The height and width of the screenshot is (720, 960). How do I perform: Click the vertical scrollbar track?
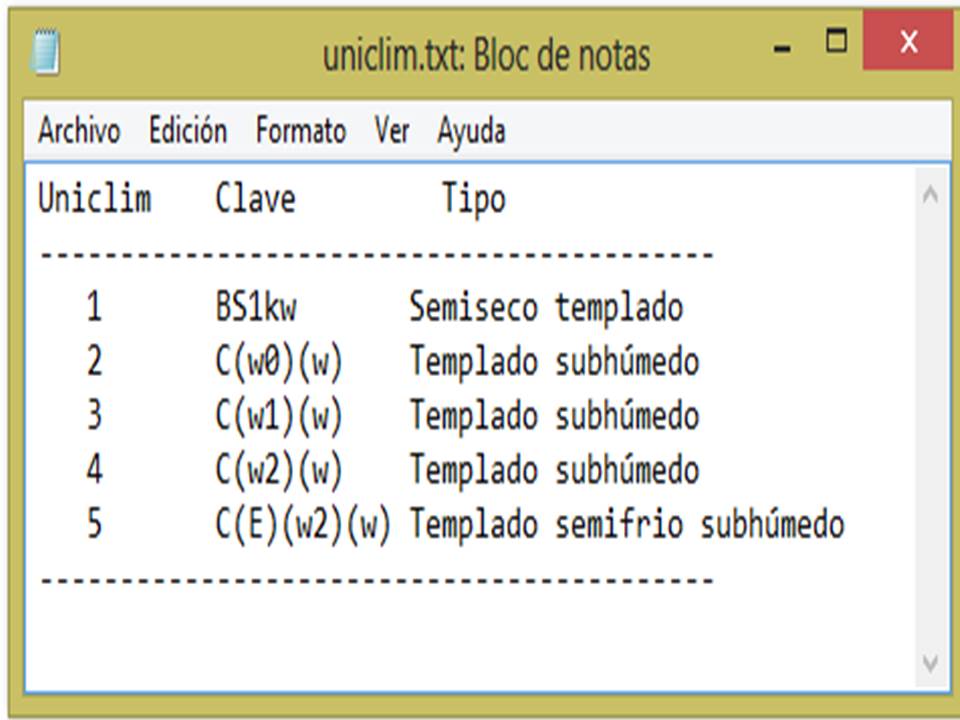tap(930, 430)
